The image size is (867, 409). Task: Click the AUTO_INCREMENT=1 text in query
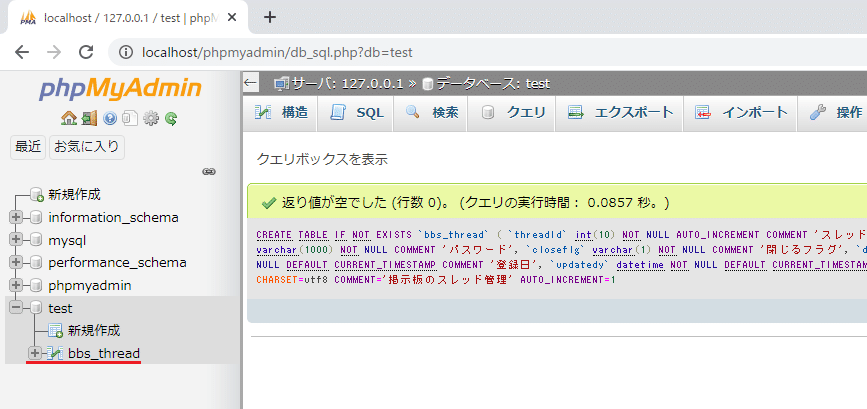[x=568, y=280]
